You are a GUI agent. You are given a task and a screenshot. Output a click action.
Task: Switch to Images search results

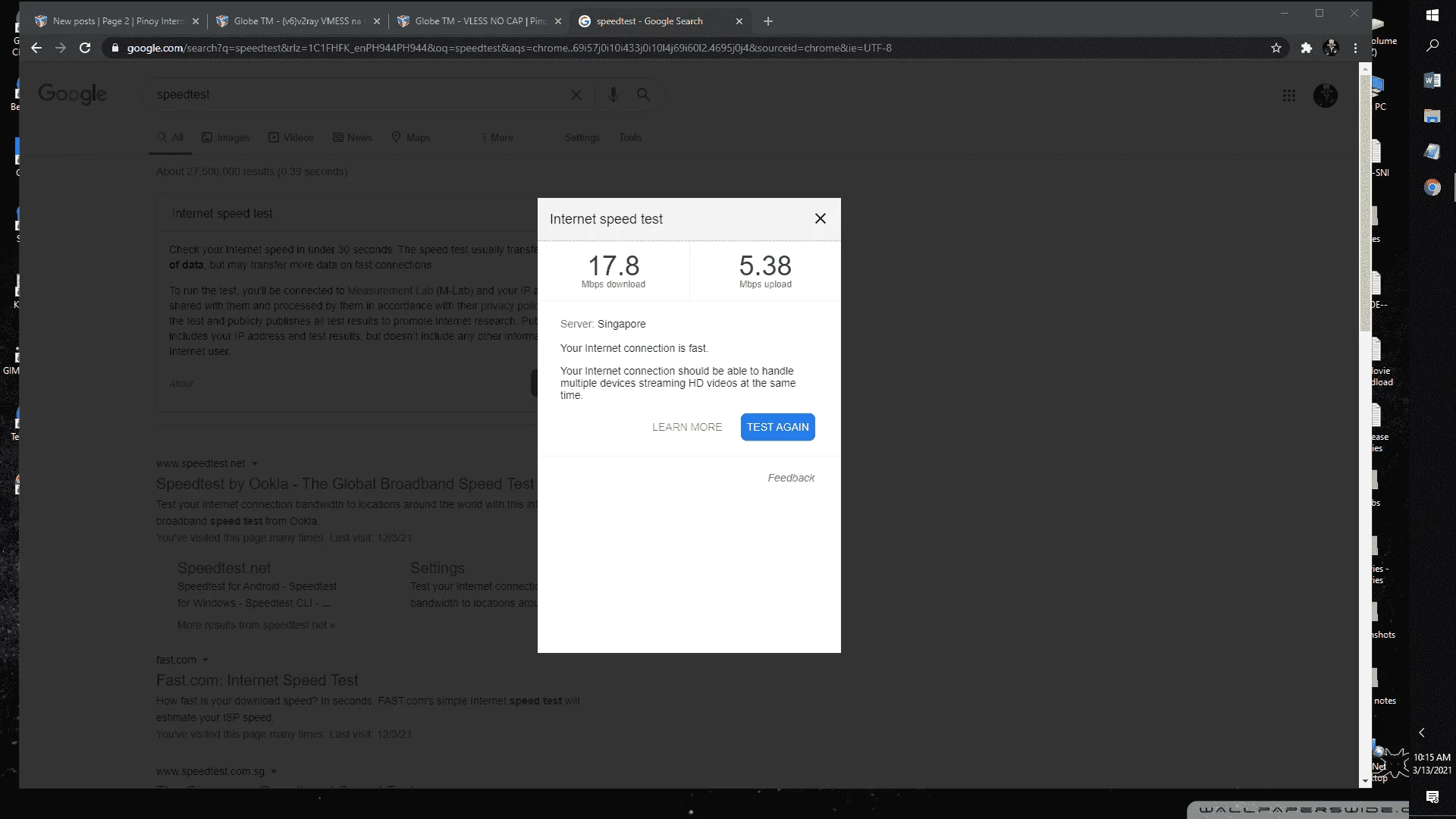coord(225,137)
